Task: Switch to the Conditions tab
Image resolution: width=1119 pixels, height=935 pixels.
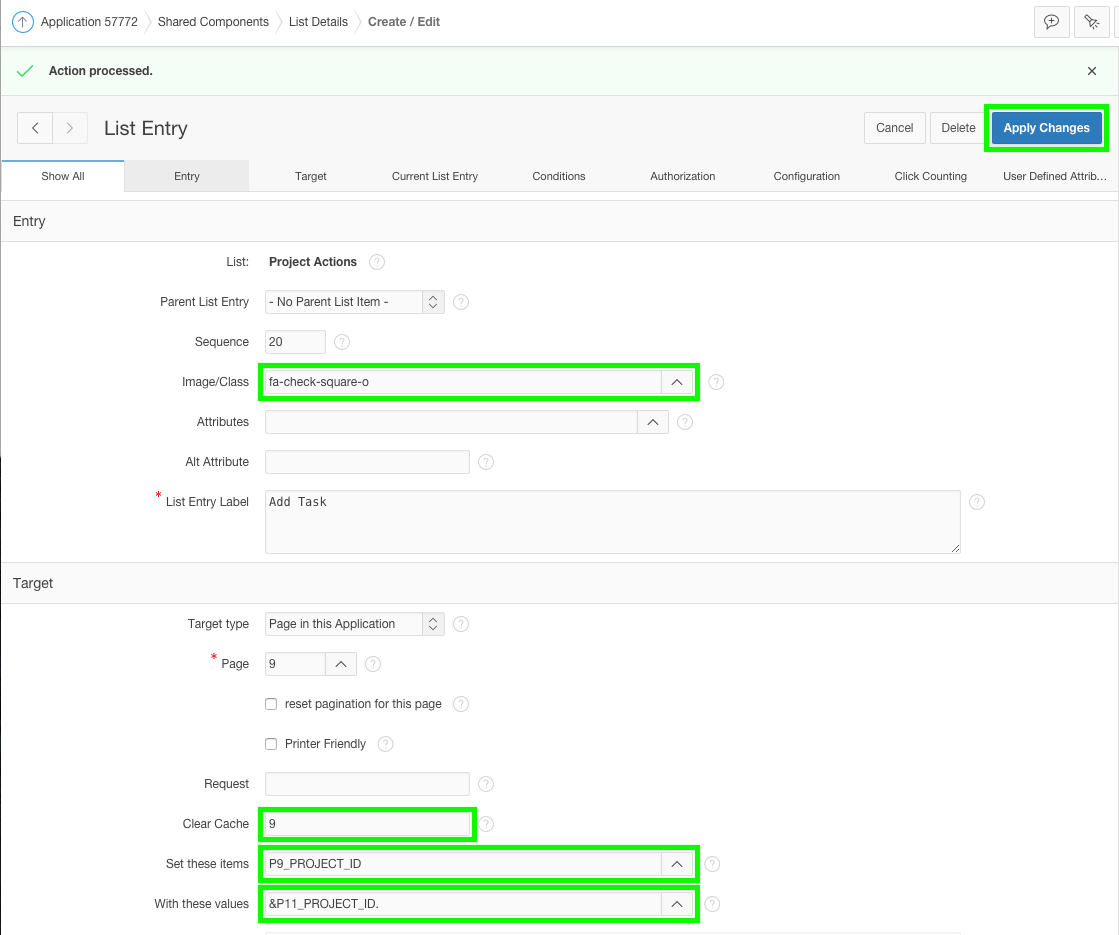Action: pyautogui.click(x=558, y=176)
